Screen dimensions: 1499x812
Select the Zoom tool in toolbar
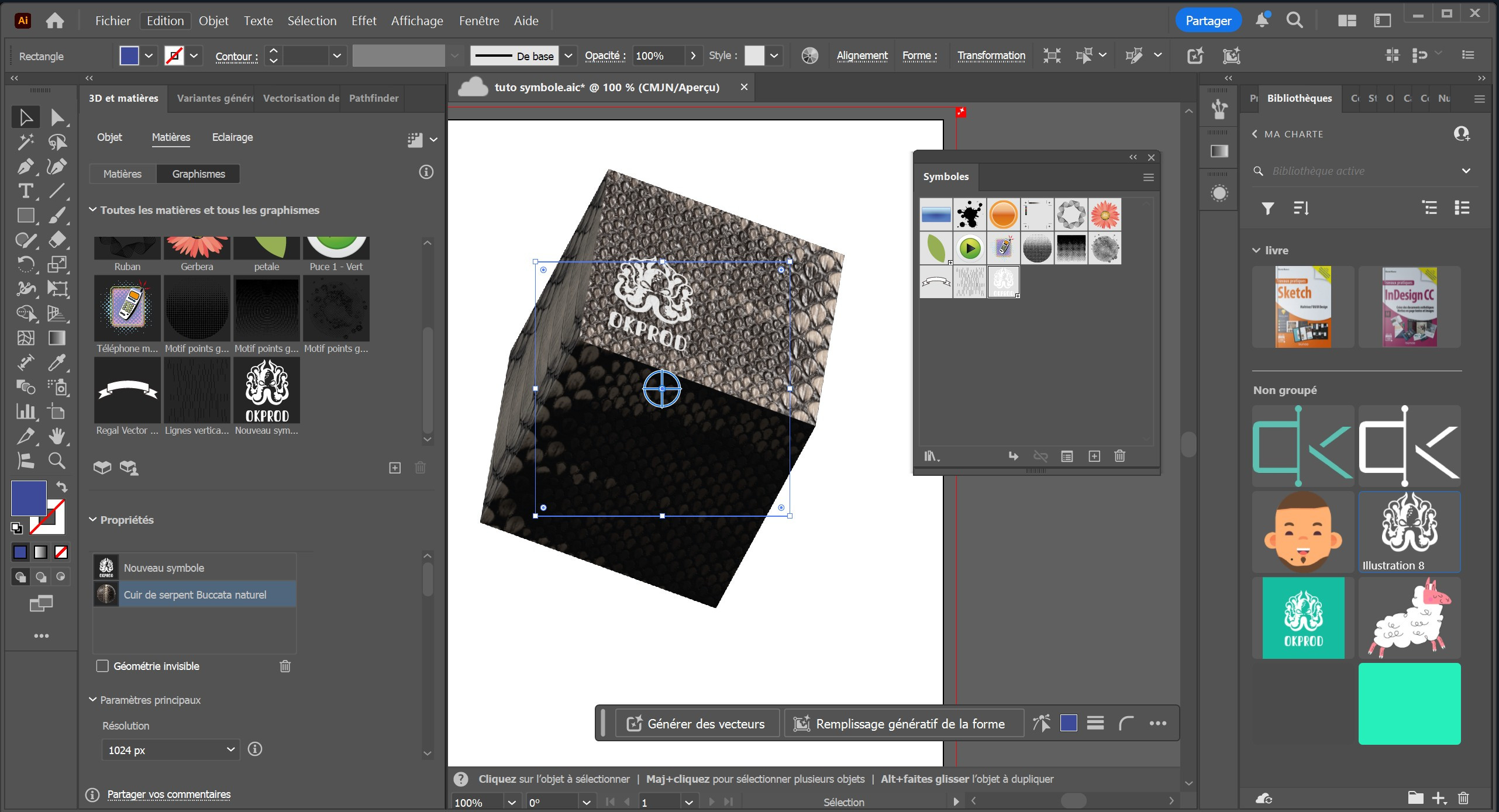coord(56,461)
